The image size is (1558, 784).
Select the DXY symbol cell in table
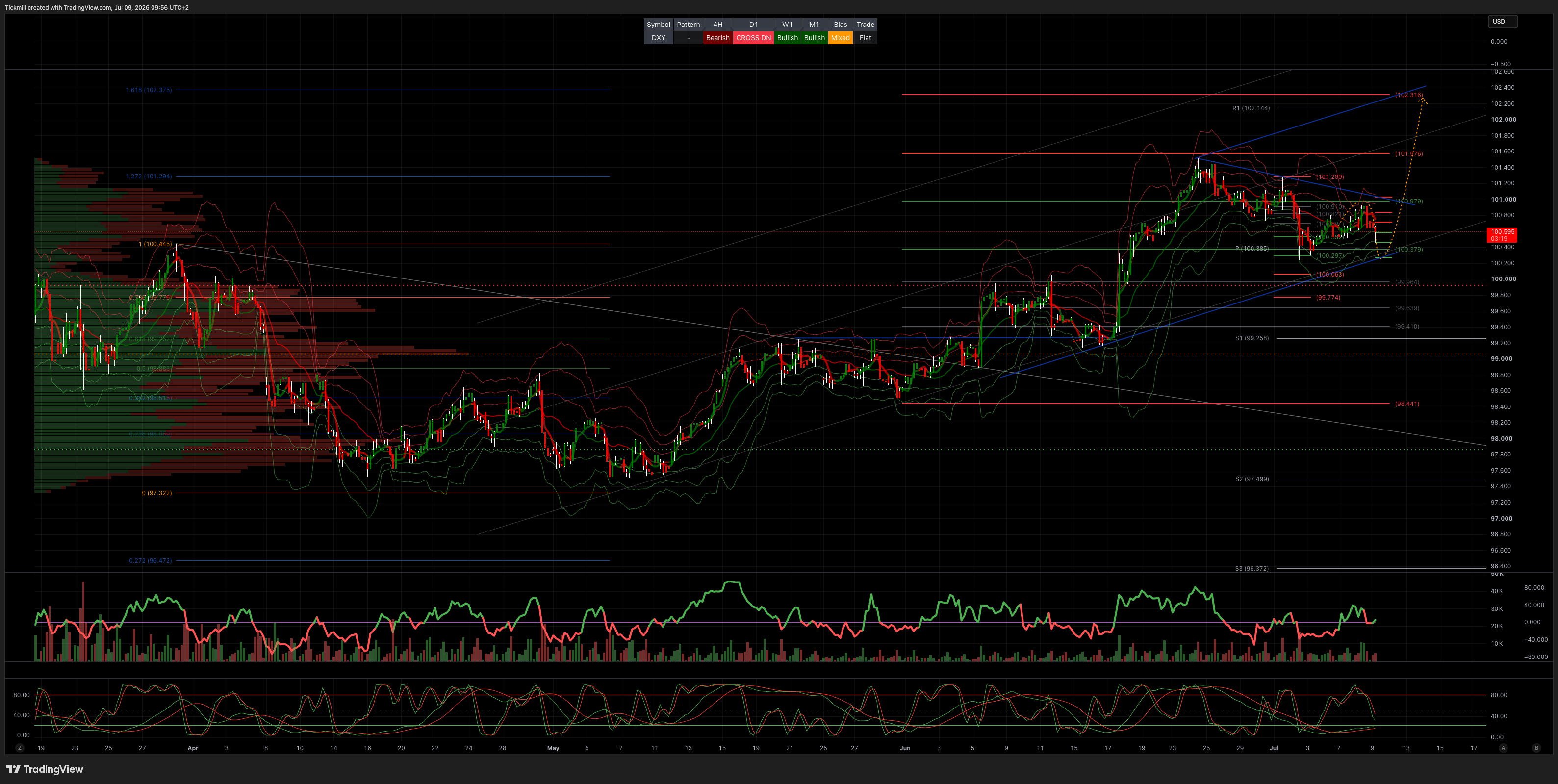[x=658, y=37]
